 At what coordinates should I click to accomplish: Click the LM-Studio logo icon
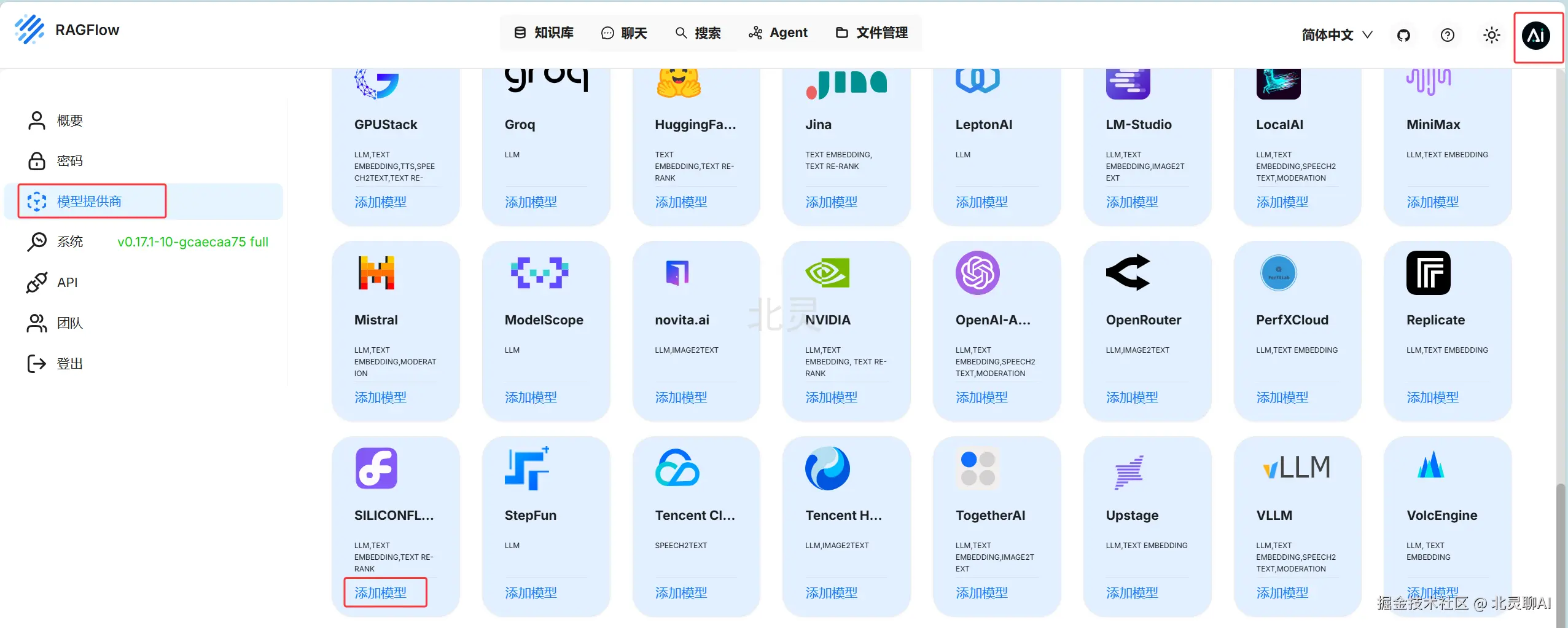click(x=1128, y=84)
